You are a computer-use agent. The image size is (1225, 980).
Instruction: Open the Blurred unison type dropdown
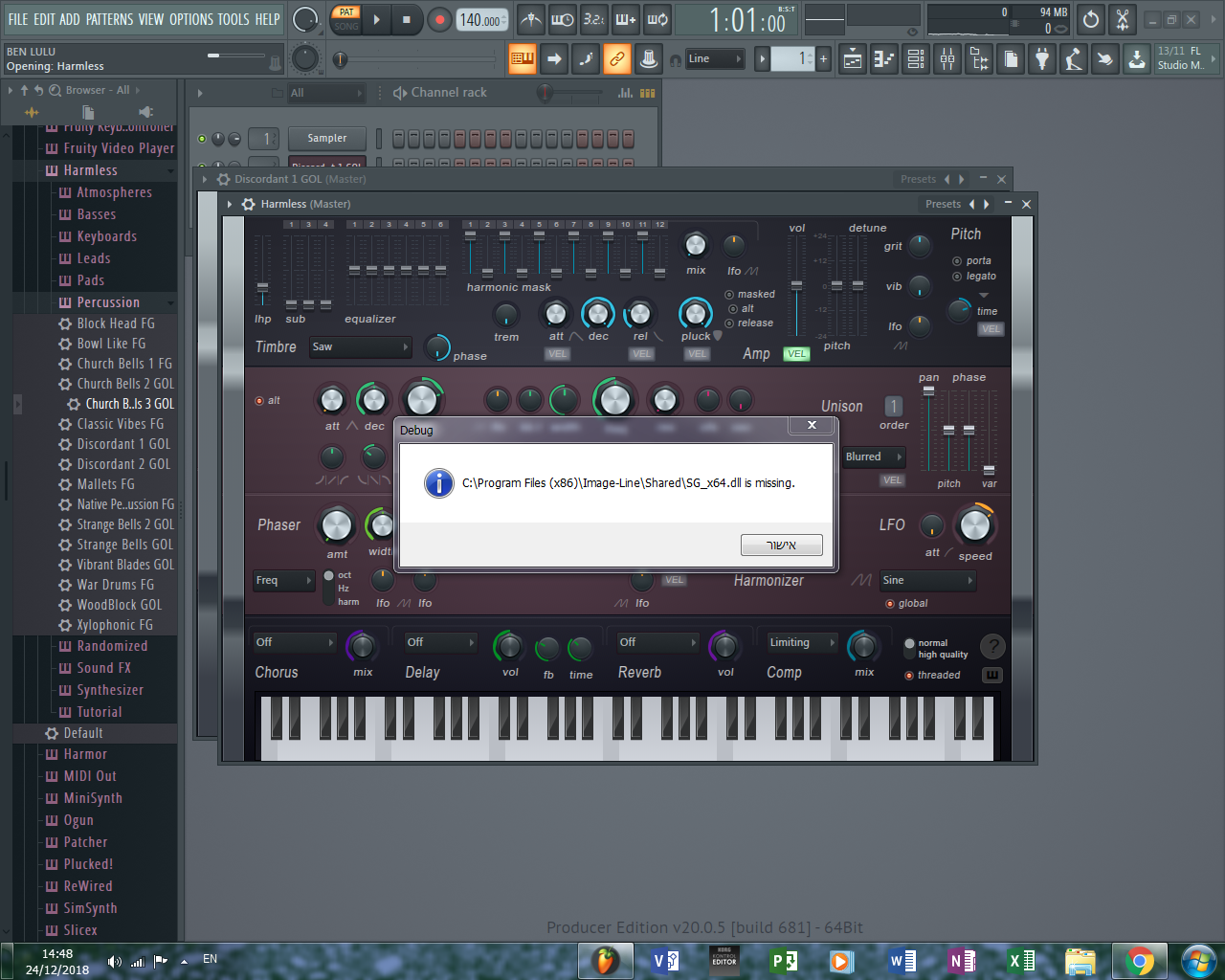(873, 457)
